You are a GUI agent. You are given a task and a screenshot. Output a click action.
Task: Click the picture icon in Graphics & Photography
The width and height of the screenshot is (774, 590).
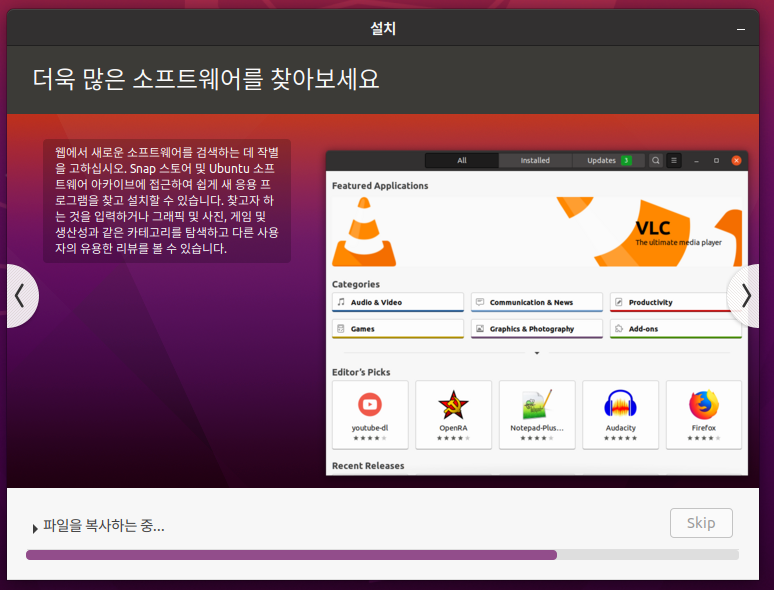[480, 328]
